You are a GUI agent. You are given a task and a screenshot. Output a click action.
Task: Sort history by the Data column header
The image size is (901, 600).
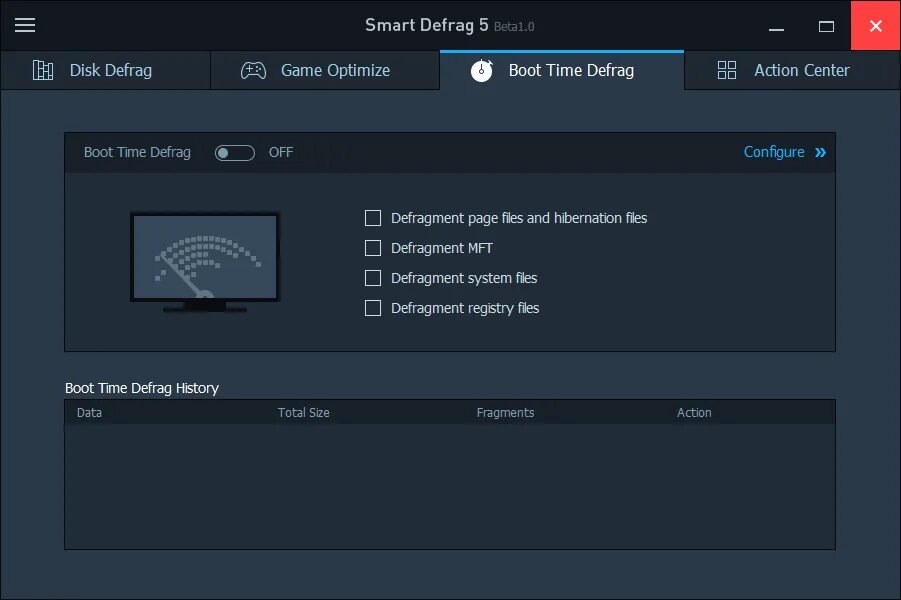pos(89,413)
